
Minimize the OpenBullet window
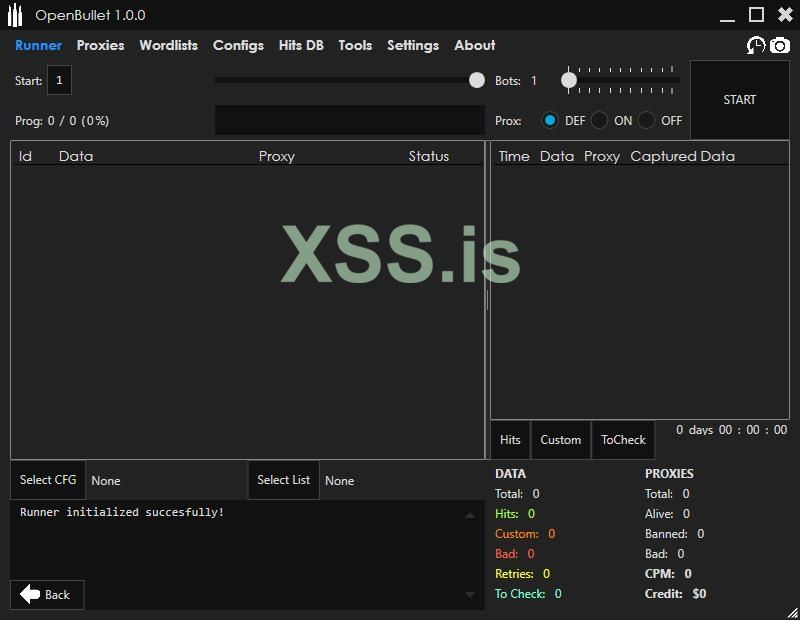coord(727,15)
